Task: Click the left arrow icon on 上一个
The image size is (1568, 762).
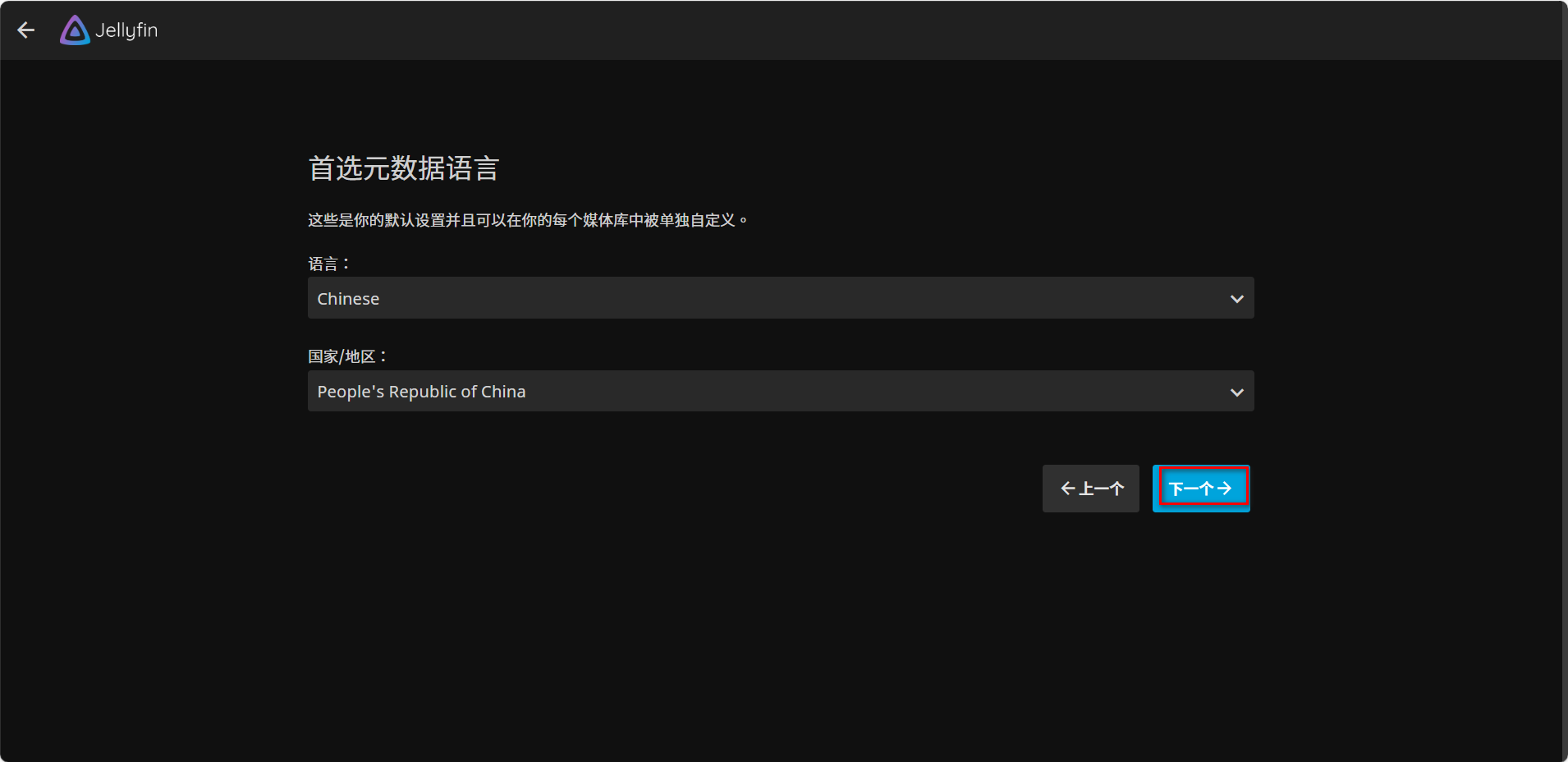Action: (x=1067, y=489)
